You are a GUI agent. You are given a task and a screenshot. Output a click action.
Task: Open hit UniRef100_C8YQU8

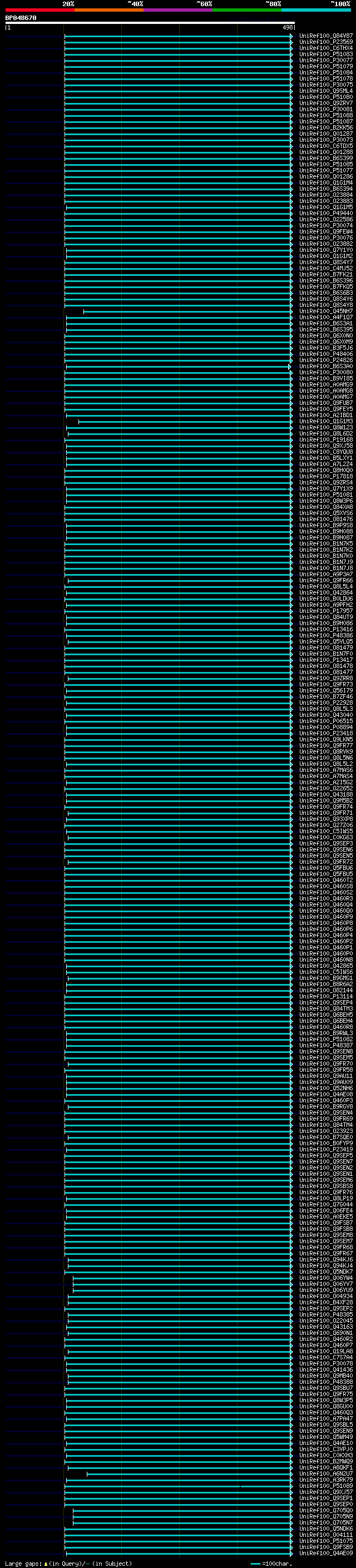(326, 452)
